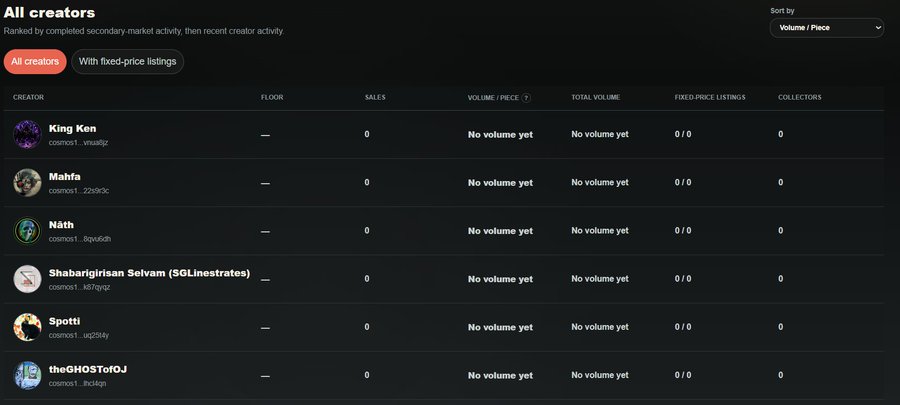This screenshot has height=405, width=900.
Task: Click the TOTAL VOLUME column header
Action: pyautogui.click(x=596, y=98)
